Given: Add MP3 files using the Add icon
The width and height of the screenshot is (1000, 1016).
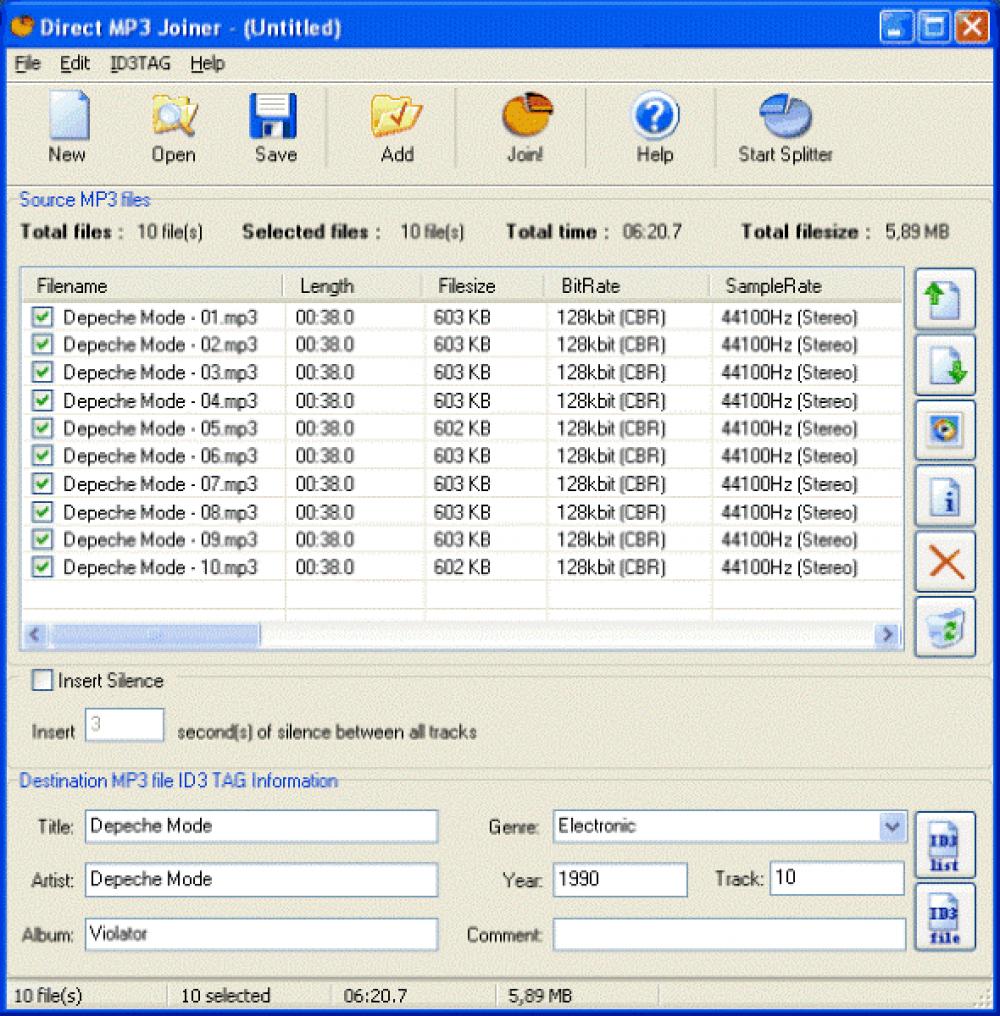Looking at the screenshot, I should [x=397, y=124].
